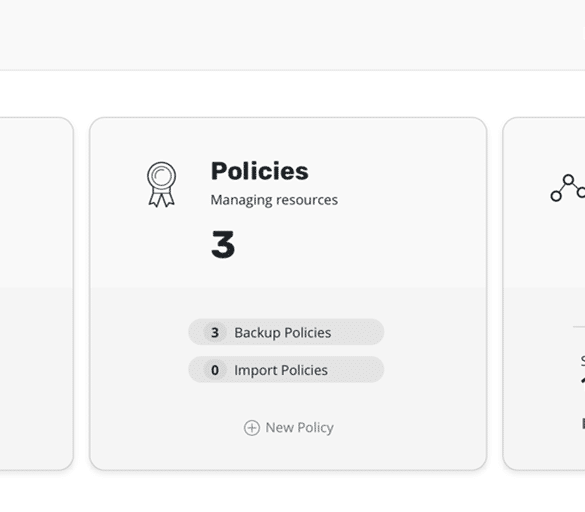Click the Policies award ribbon icon
The height and width of the screenshot is (512, 585).
click(161, 184)
